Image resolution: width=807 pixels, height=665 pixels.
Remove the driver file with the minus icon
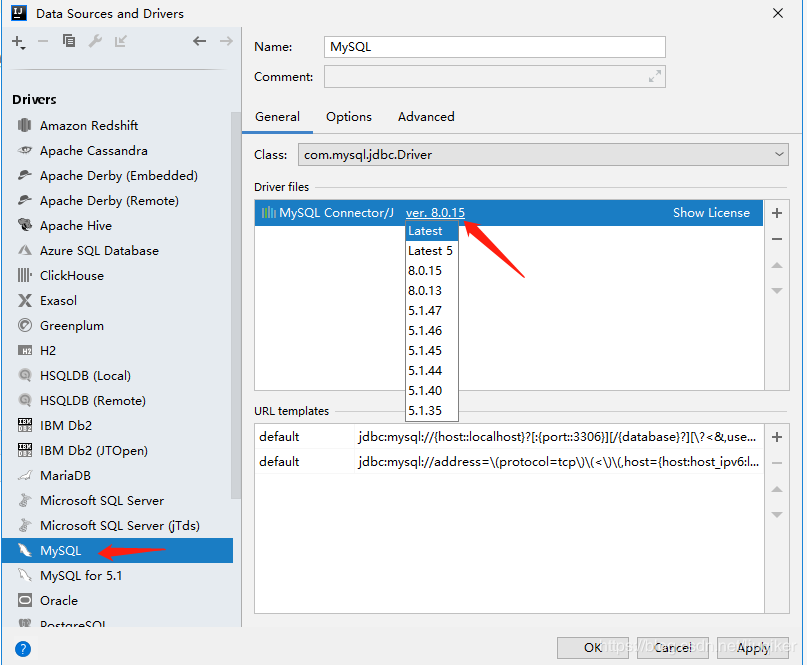coord(778,238)
